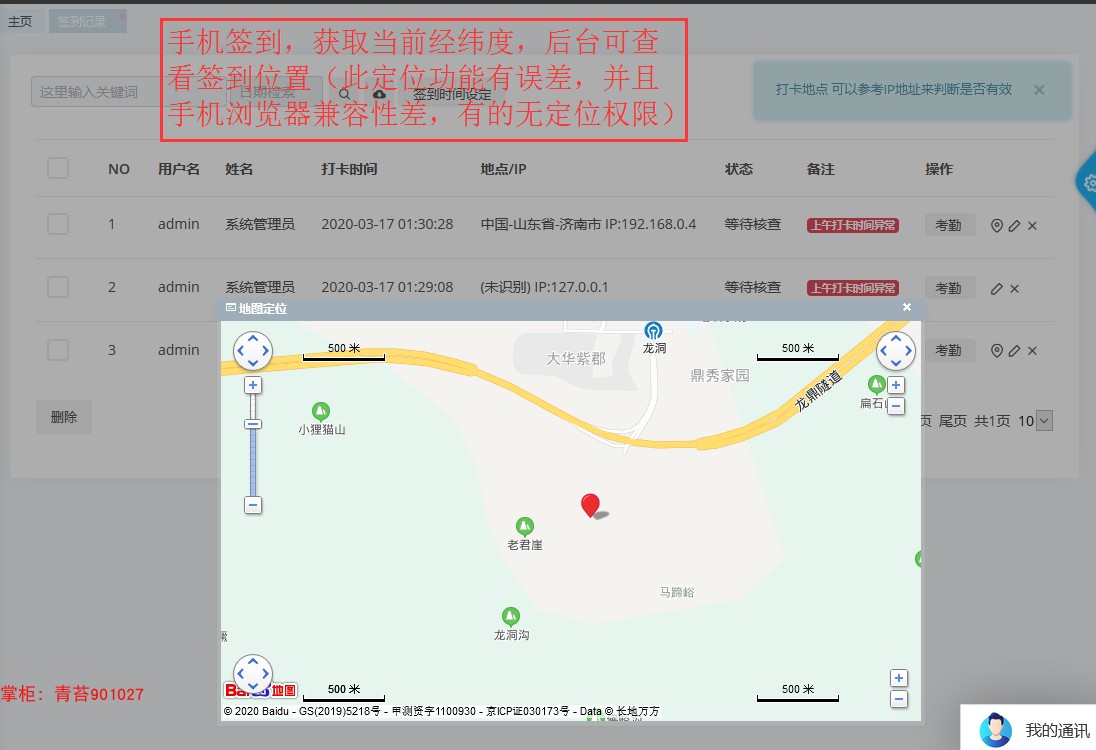Image resolution: width=1096 pixels, height=750 pixels.
Task: Zoom out with bottom-right minus button
Action: (899, 698)
